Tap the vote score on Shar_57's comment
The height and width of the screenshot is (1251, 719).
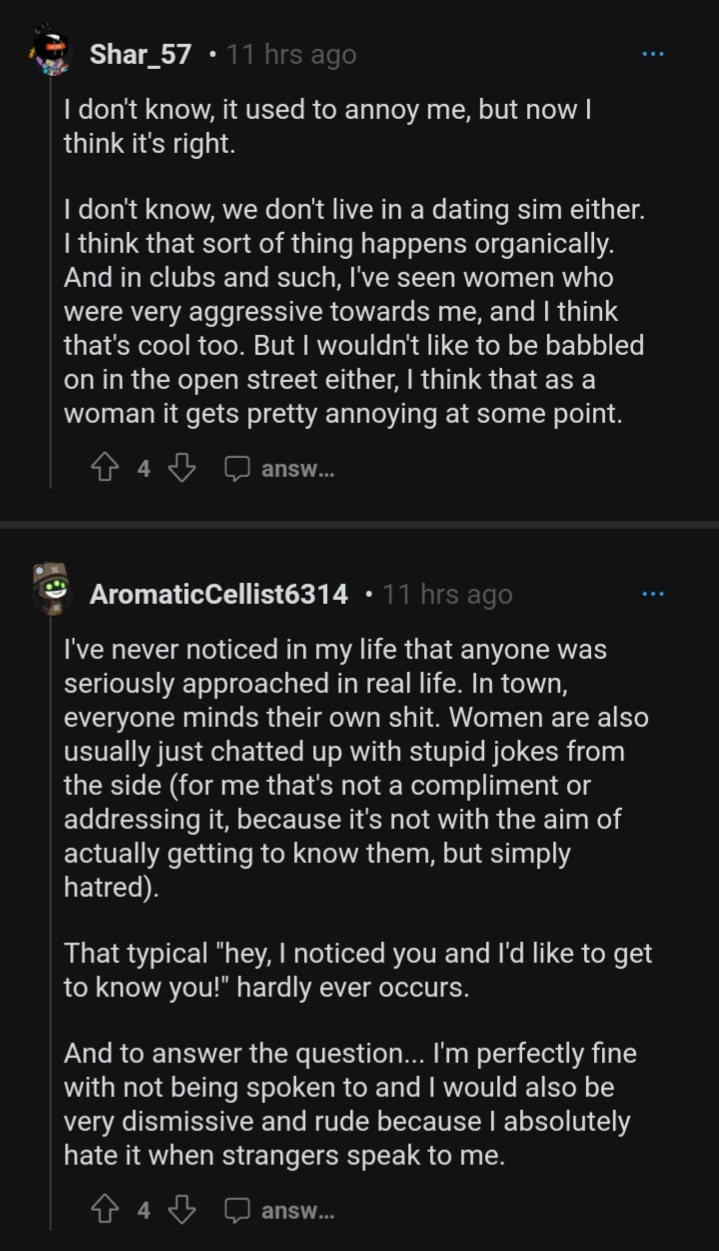[143, 468]
